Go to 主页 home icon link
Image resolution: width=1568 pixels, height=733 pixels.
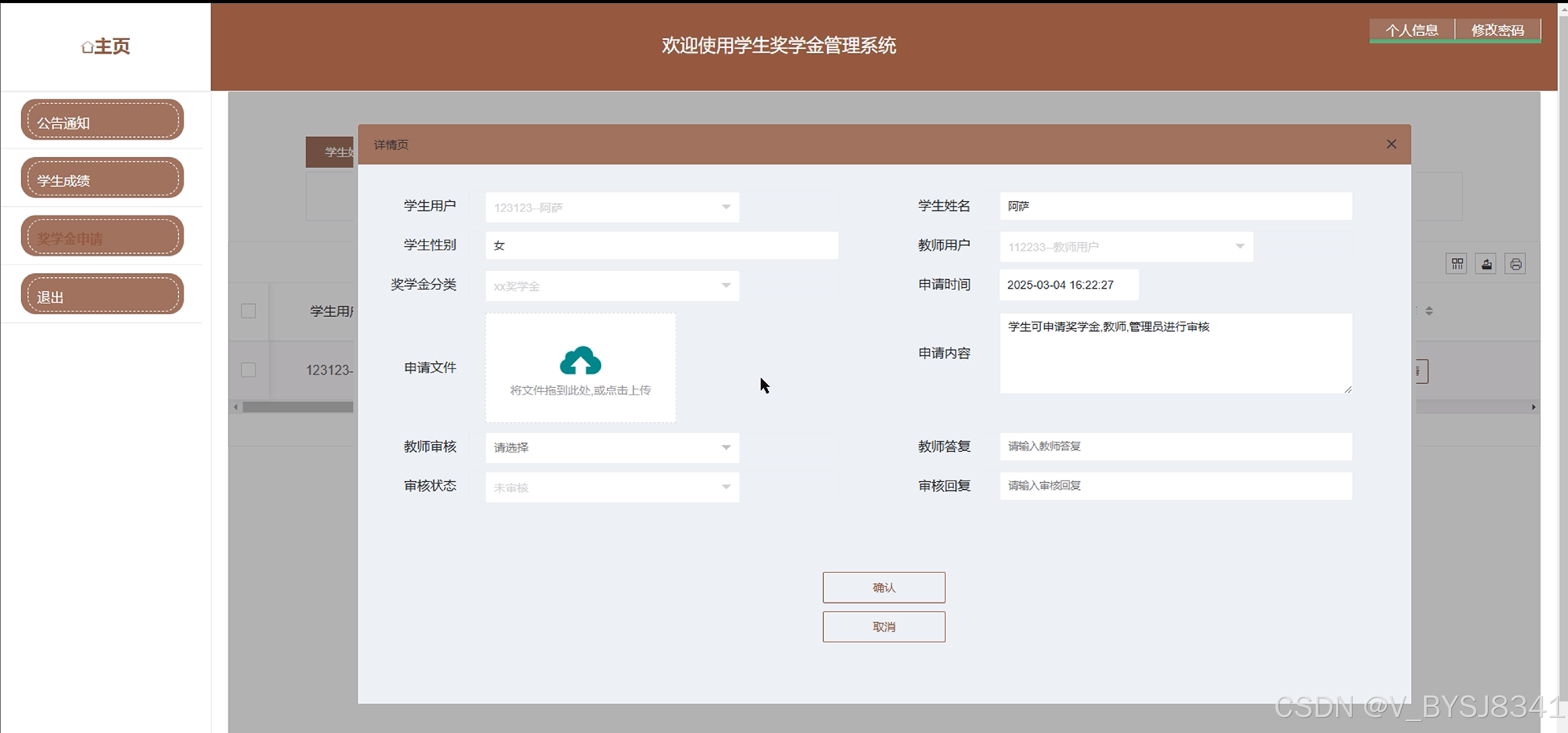pos(105,46)
